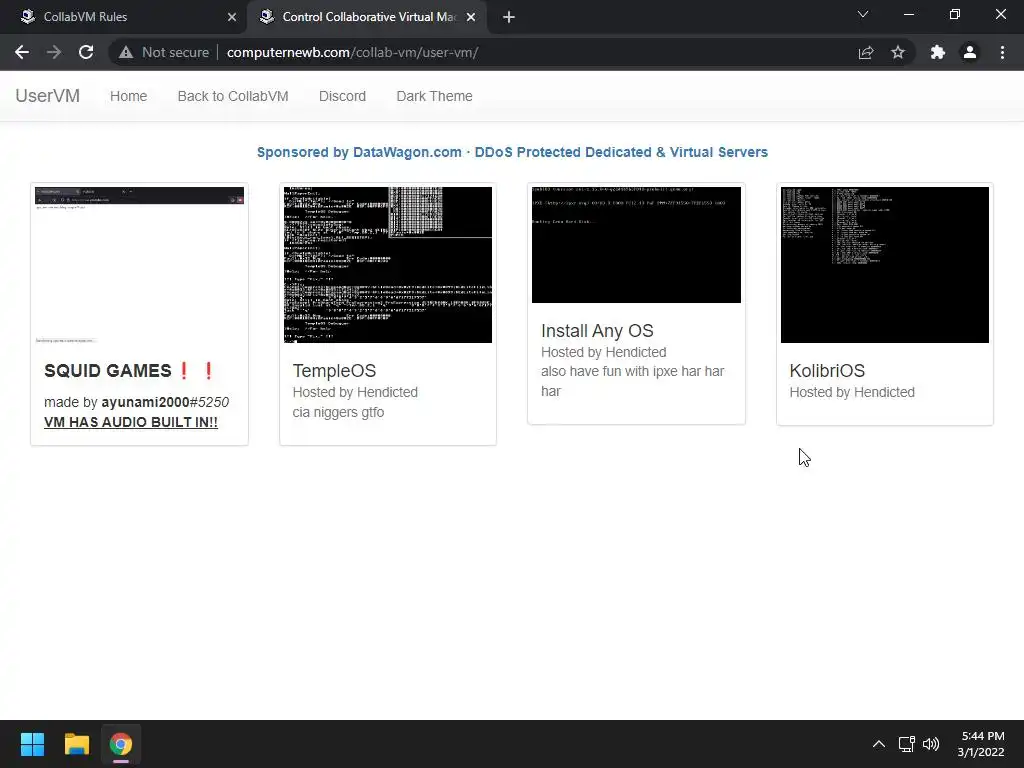Click the Chrome taskbar icon
Viewport: 1024px width, 768px height.
(121, 744)
